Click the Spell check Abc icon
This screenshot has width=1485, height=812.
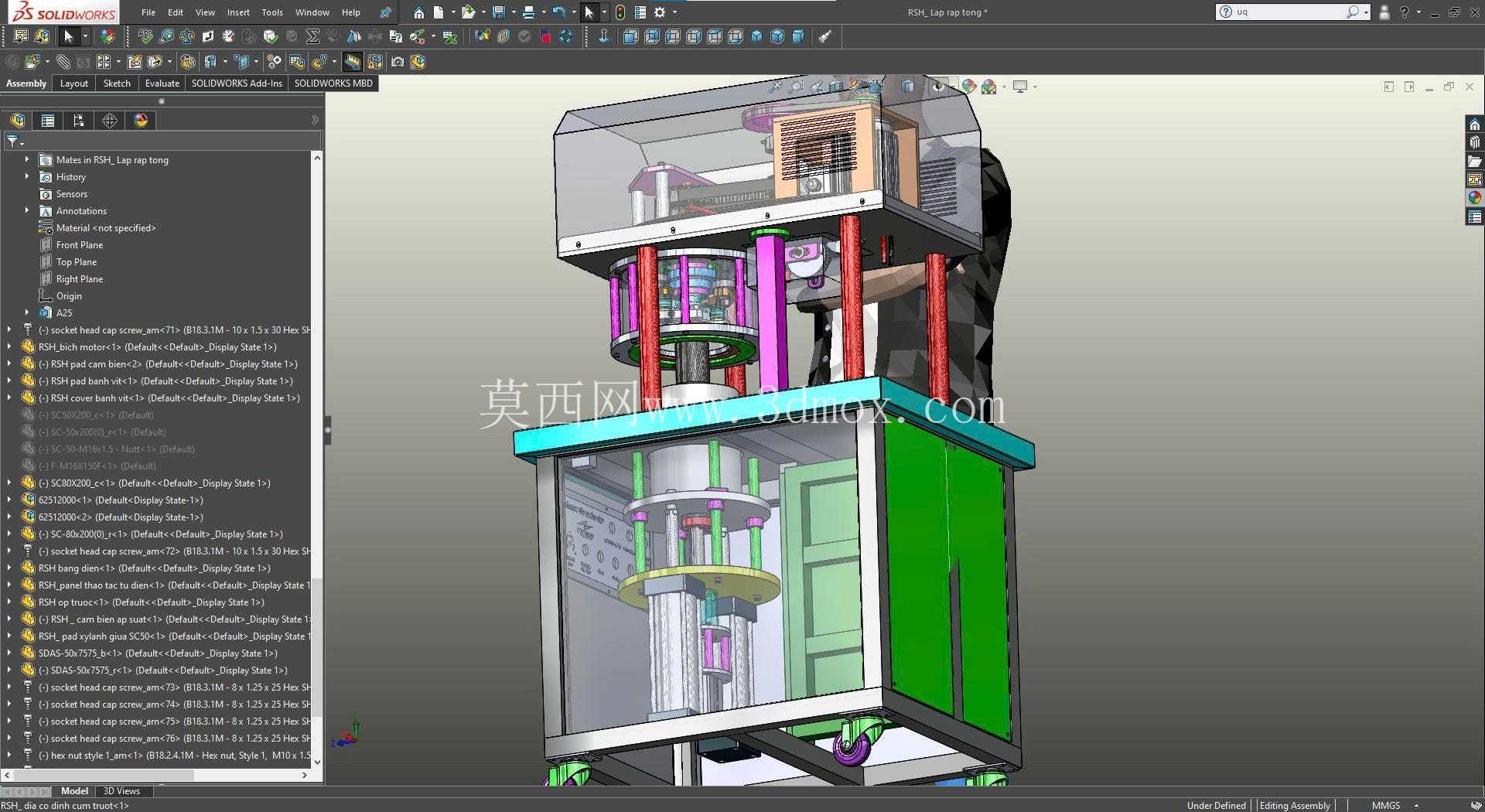145,36
